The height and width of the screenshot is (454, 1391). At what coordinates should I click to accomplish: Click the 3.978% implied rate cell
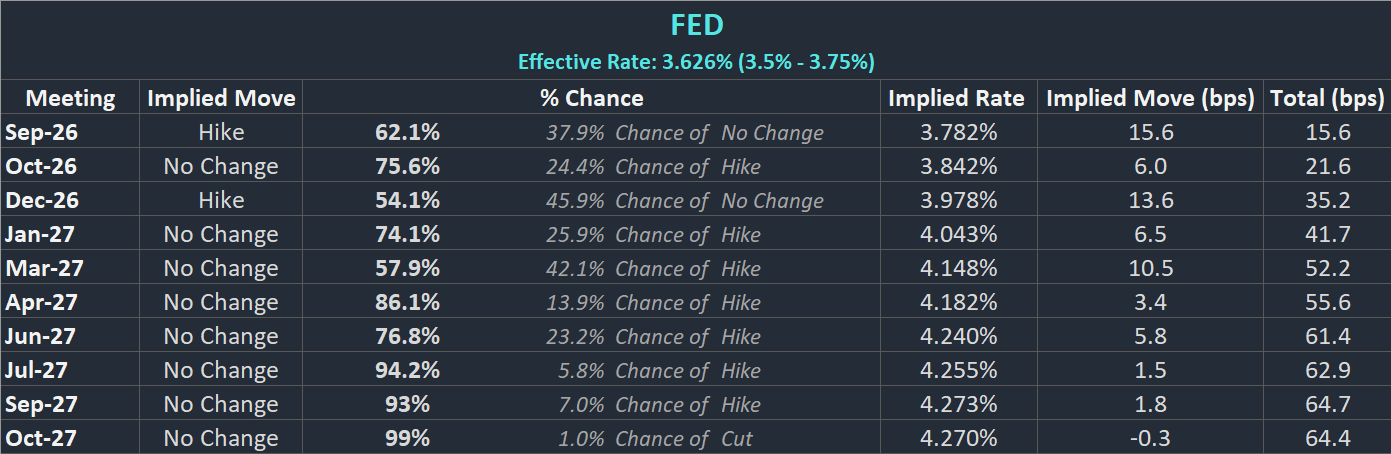[x=957, y=200]
